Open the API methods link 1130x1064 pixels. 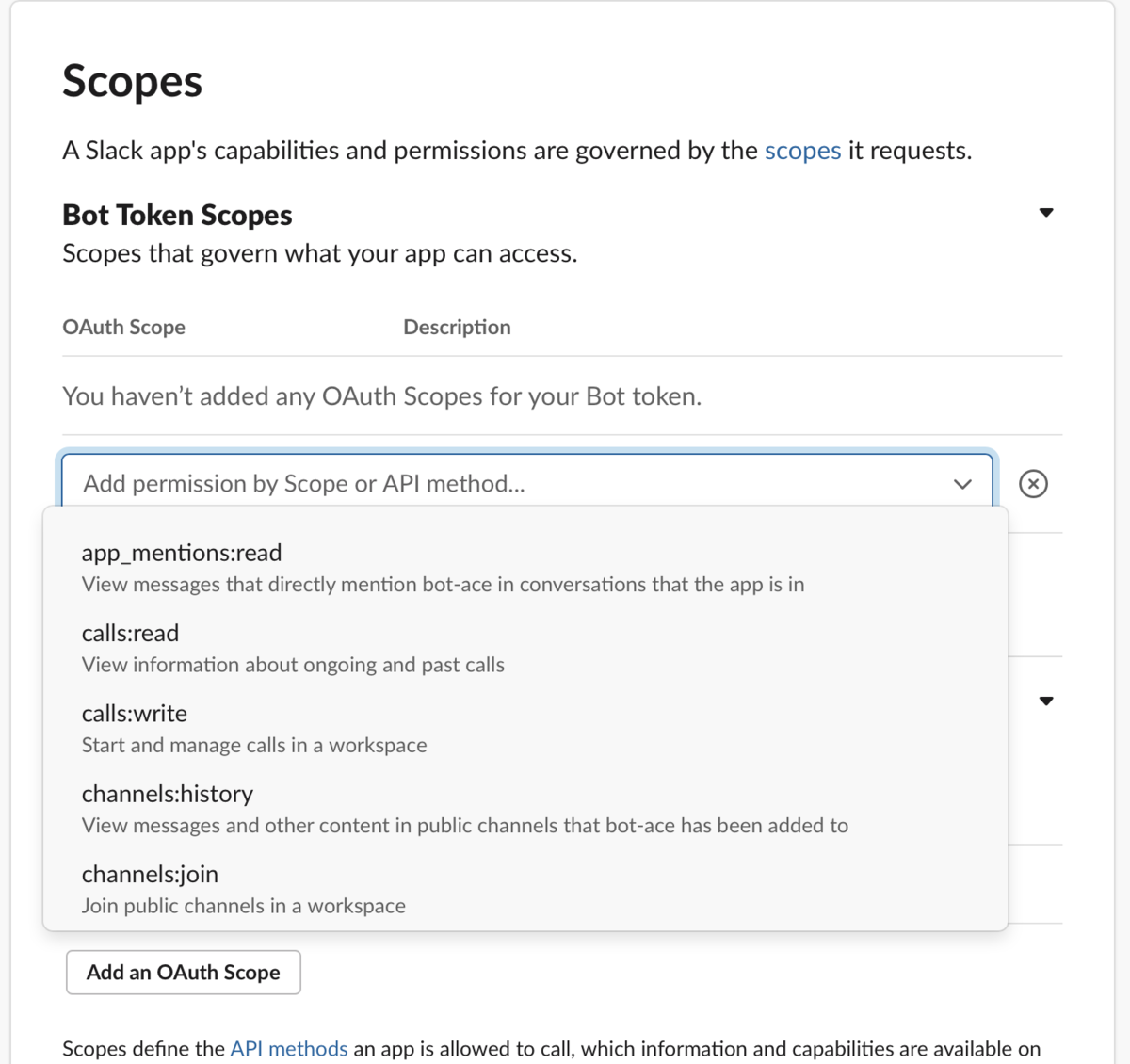(289, 1049)
